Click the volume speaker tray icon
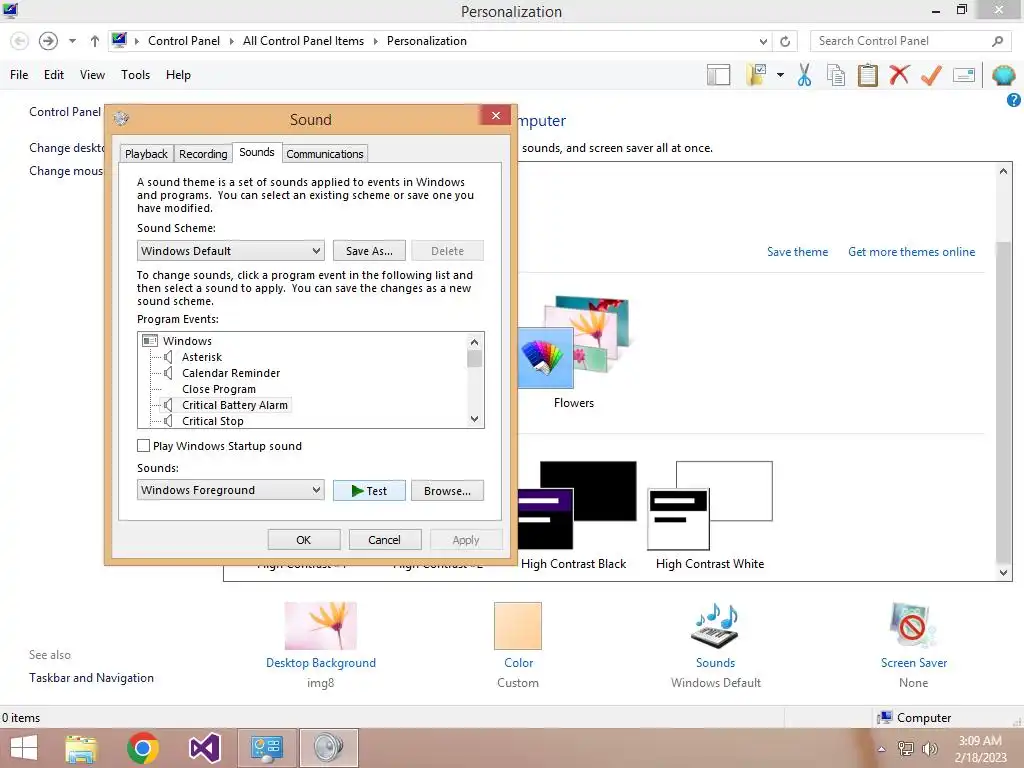This screenshot has height=768, width=1024. (x=930, y=749)
